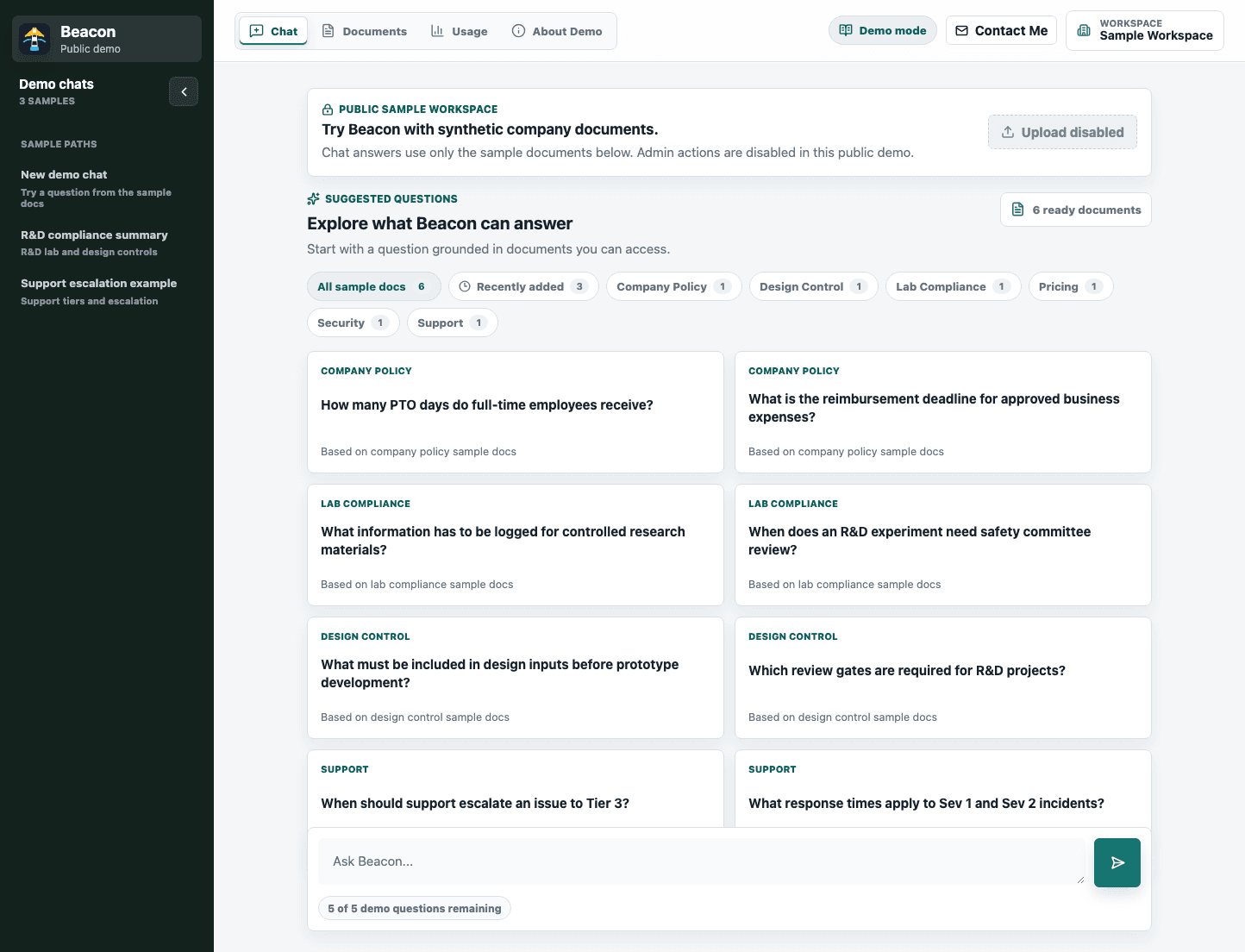Open the 6 ready documents button
The height and width of the screenshot is (952, 1245).
coord(1076,210)
